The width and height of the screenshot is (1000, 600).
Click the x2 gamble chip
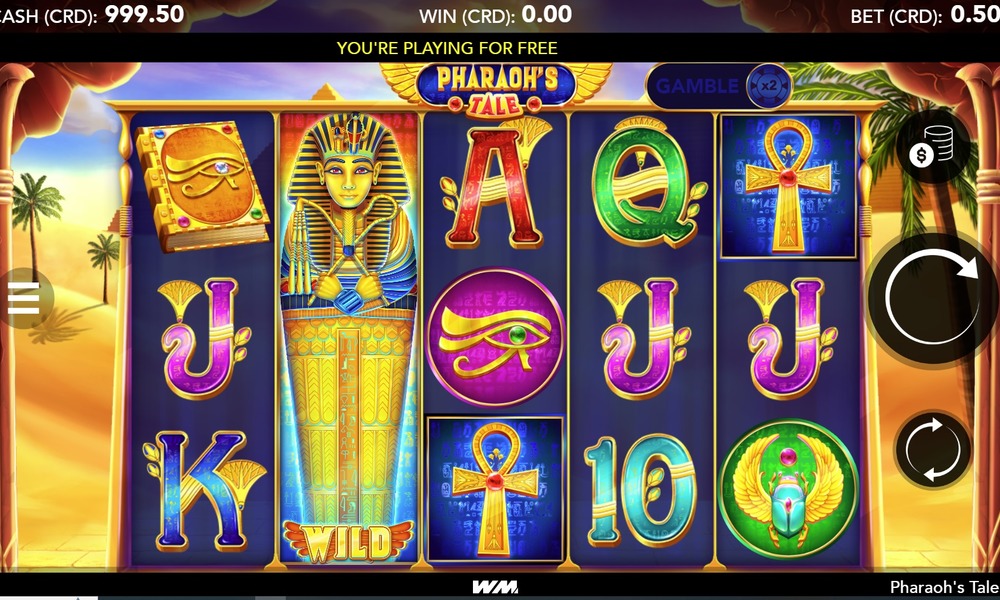point(770,86)
